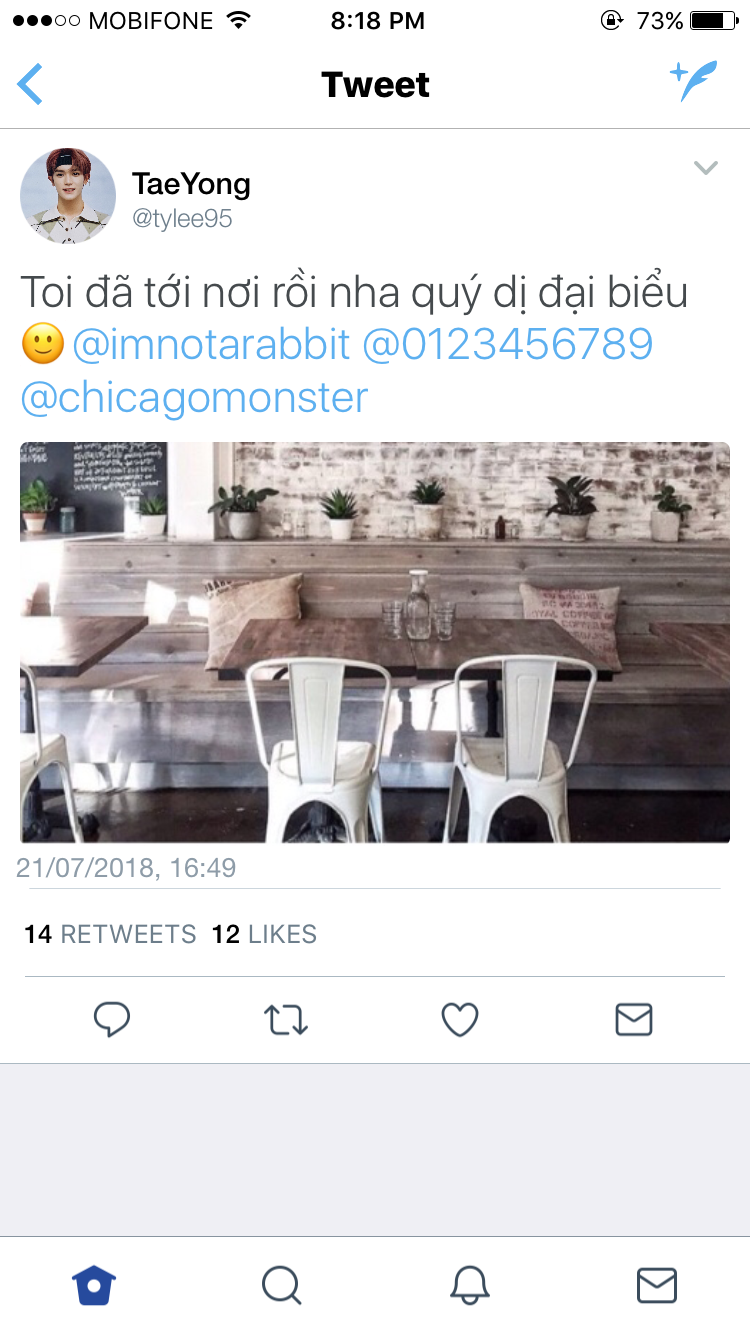View the list of 14 Retweets
This screenshot has width=750, height=1334.
tap(110, 934)
